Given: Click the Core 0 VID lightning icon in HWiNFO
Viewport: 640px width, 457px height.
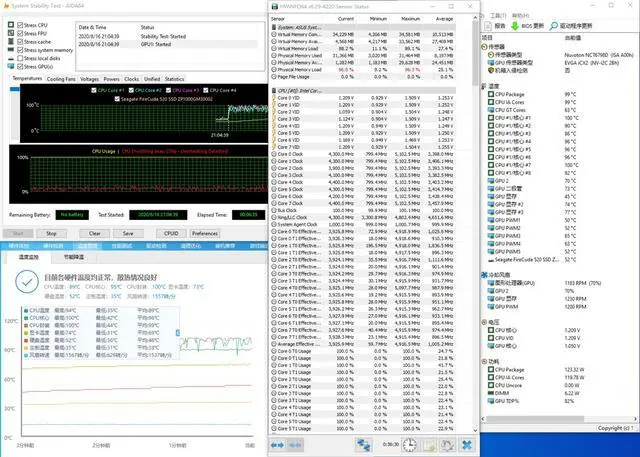Looking at the screenshot, I should tap(274, 98).
